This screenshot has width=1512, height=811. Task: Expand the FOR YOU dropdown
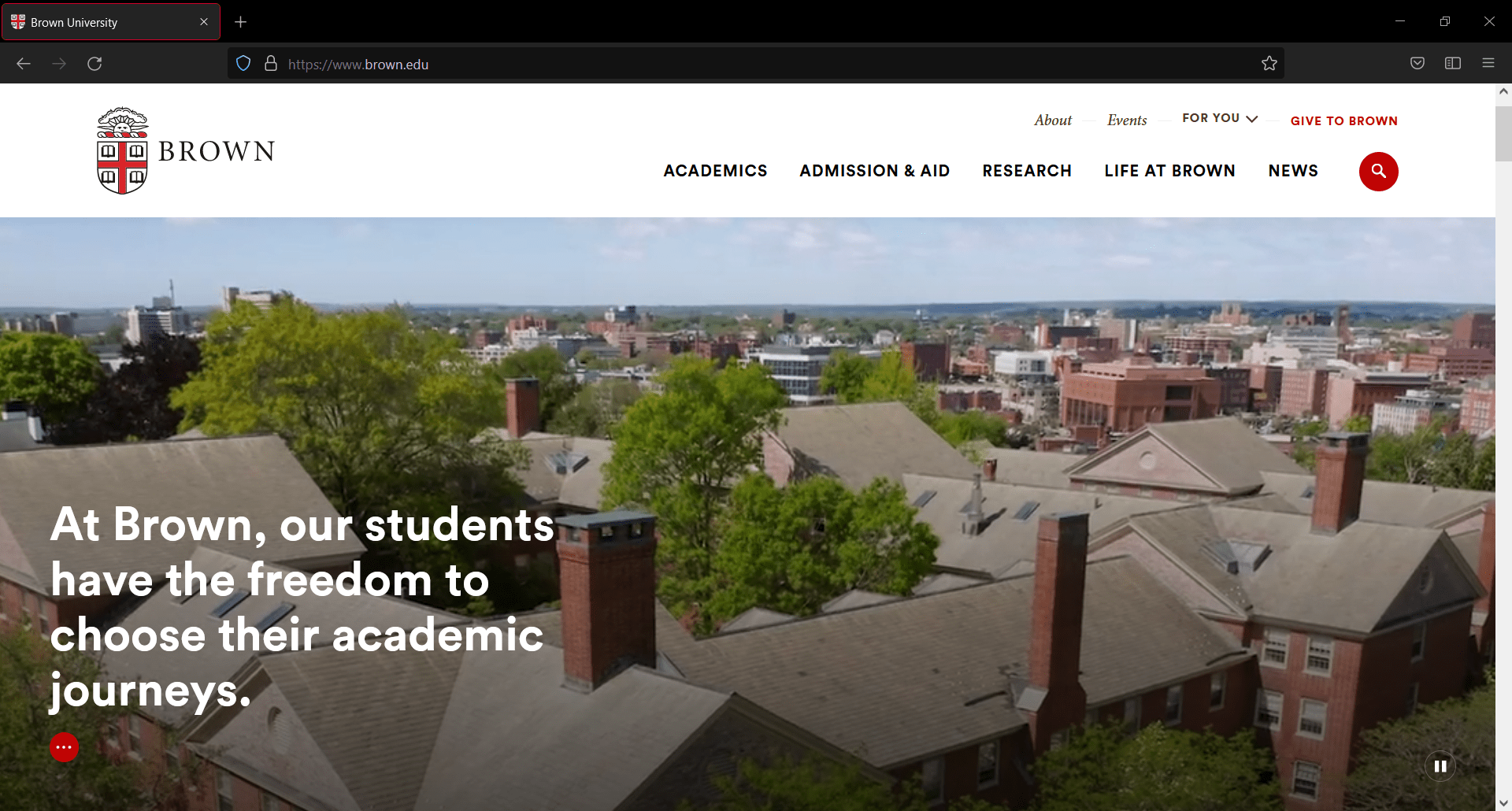1220,118
